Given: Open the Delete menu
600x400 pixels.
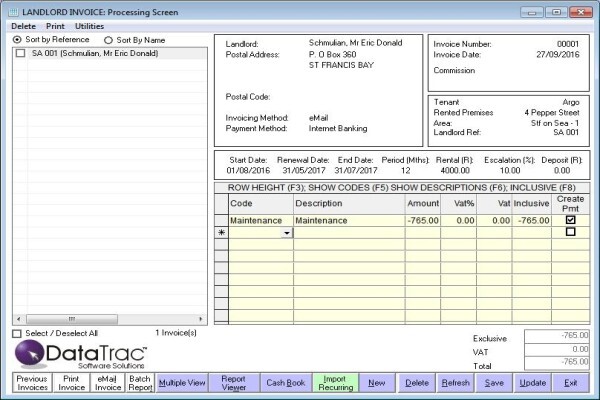Looking at the screenshot, I should coord(23,26).
